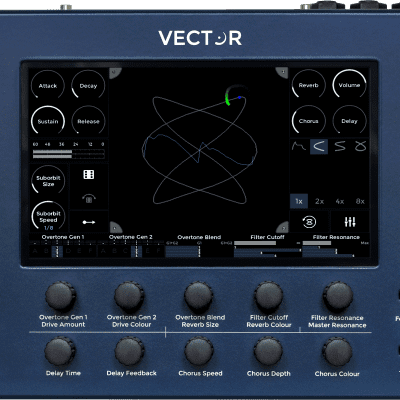Click the Suborbit Speed dial
The height and width of the screenshot is (400, 400).
tap(48, 216)
